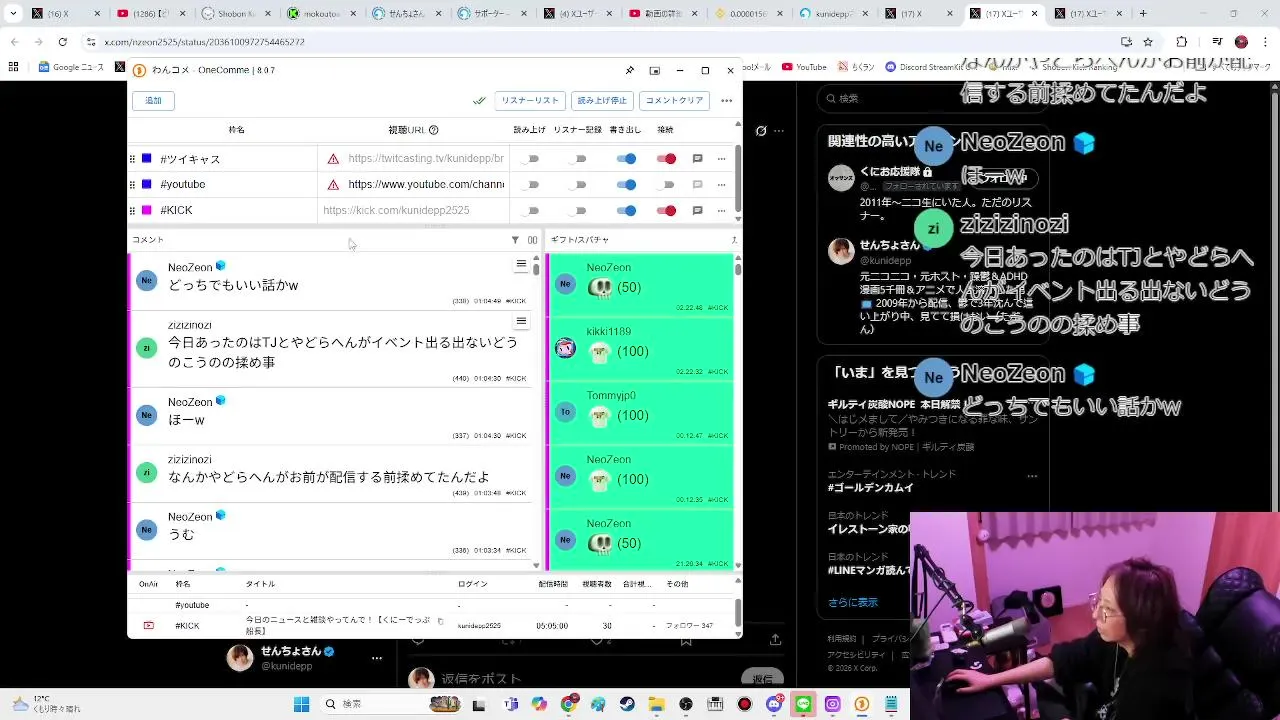Open the three-dot menu next to せんちょさん
Image resolution: width=1280 pixels, height=720 pixels.
coord(377,657)
